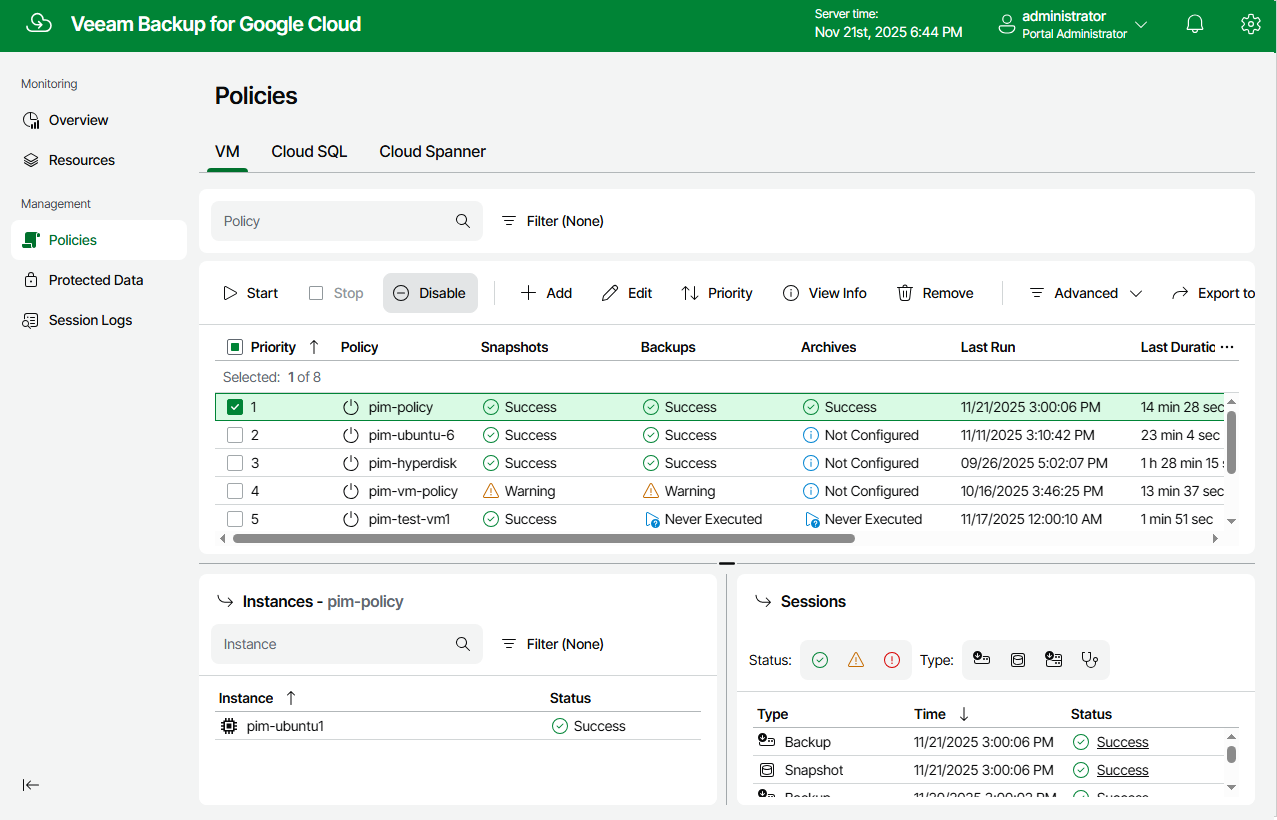
Task: Click the VM chip icon beside pim-ubuntu1
Action: (x=229, y=726)
